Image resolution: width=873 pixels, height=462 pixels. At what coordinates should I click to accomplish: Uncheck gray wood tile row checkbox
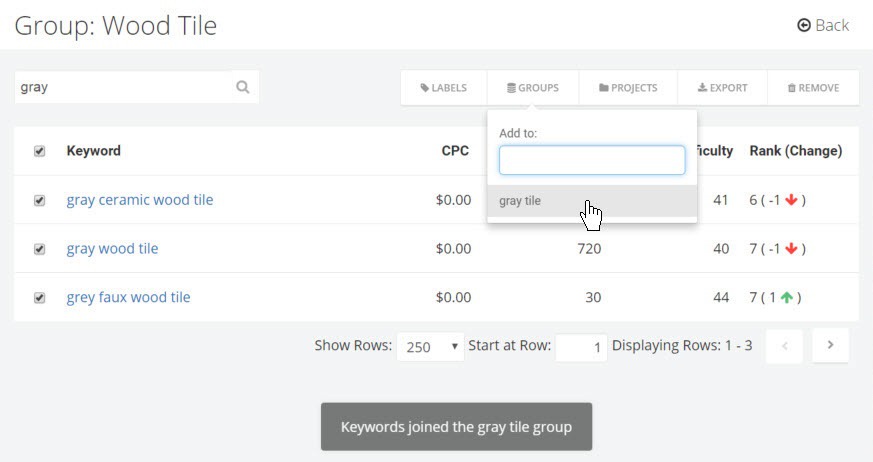click(40, 249)
